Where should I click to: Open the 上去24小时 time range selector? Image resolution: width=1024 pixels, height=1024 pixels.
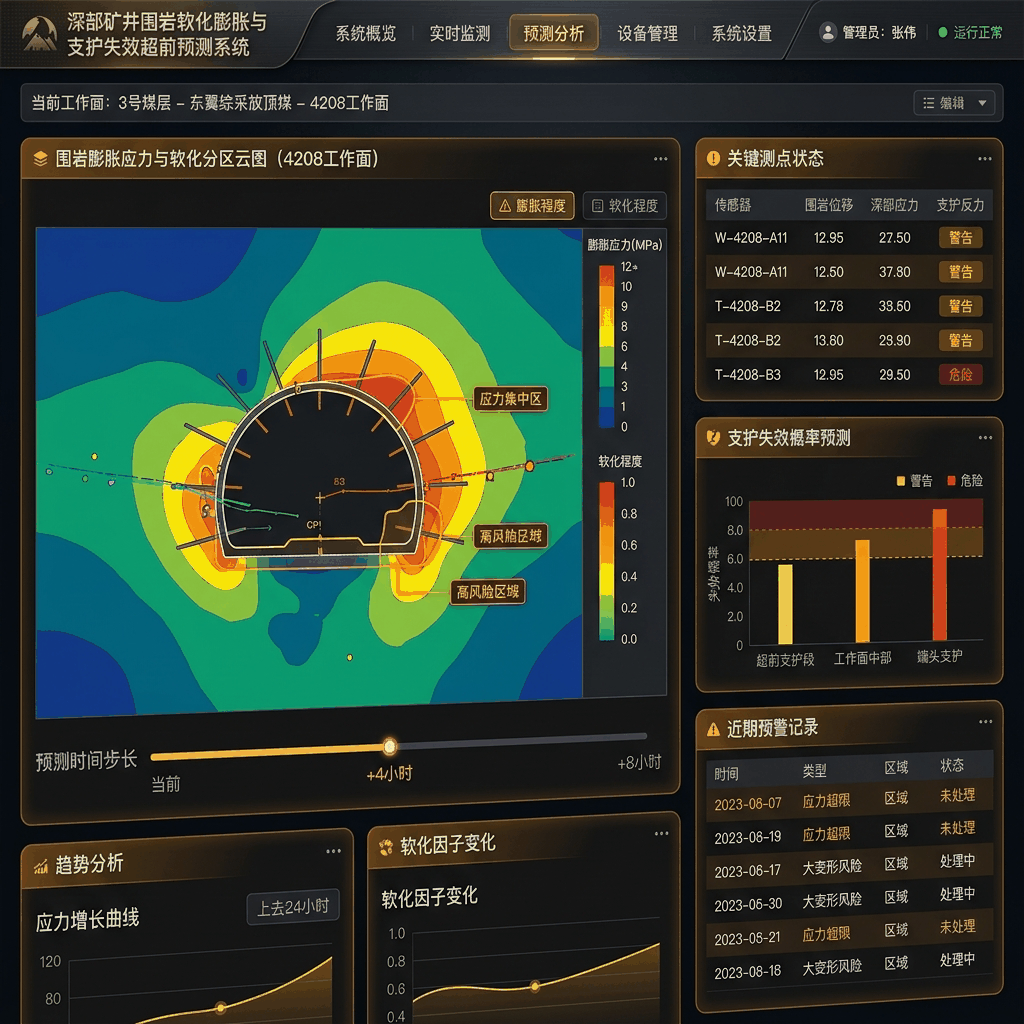pyautogui.click(x=293, y=907)
